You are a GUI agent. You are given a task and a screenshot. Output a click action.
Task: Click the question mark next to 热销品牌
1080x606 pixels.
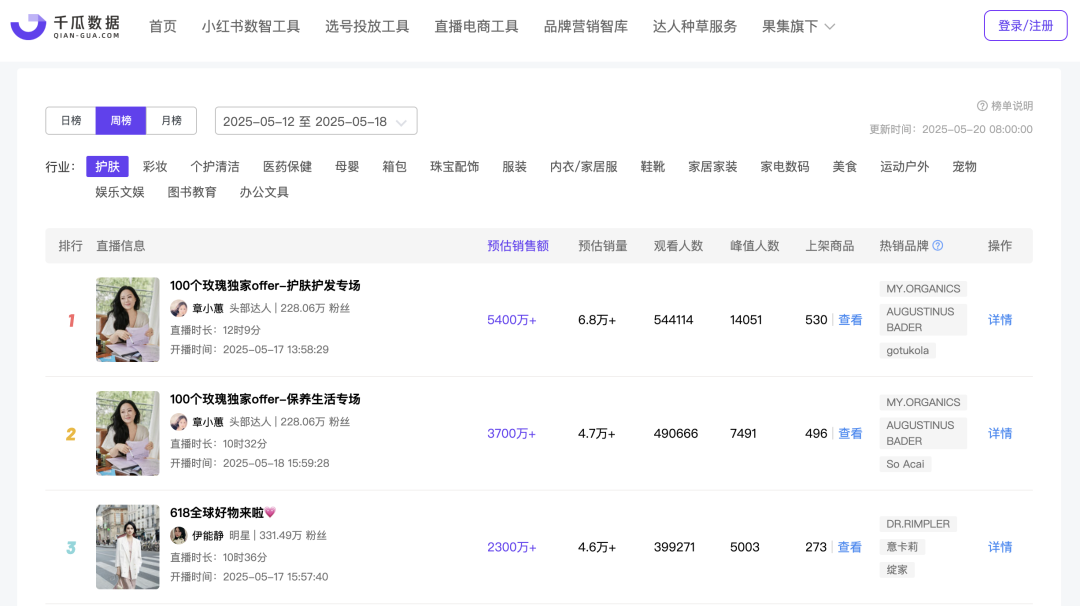point(938,246)
